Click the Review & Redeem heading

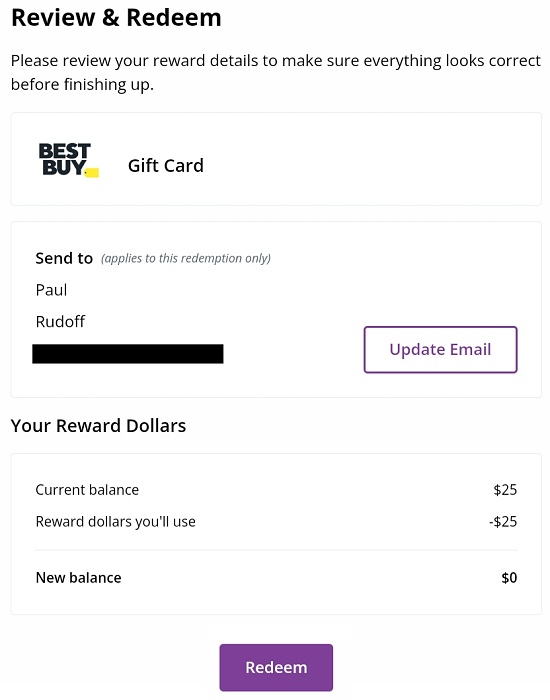[x=116, y=18]
